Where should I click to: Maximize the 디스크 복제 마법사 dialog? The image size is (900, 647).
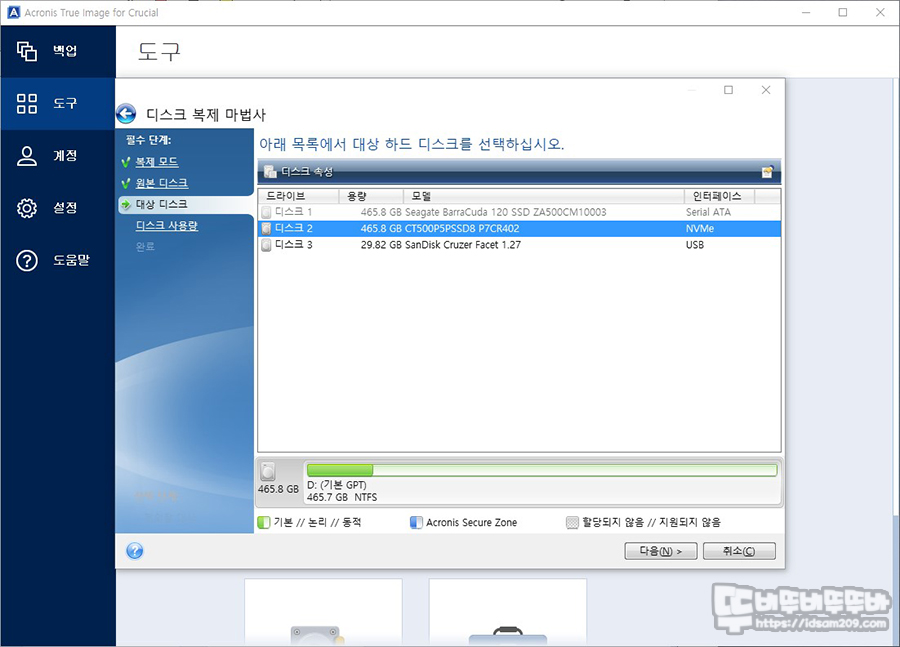[728, 90]
